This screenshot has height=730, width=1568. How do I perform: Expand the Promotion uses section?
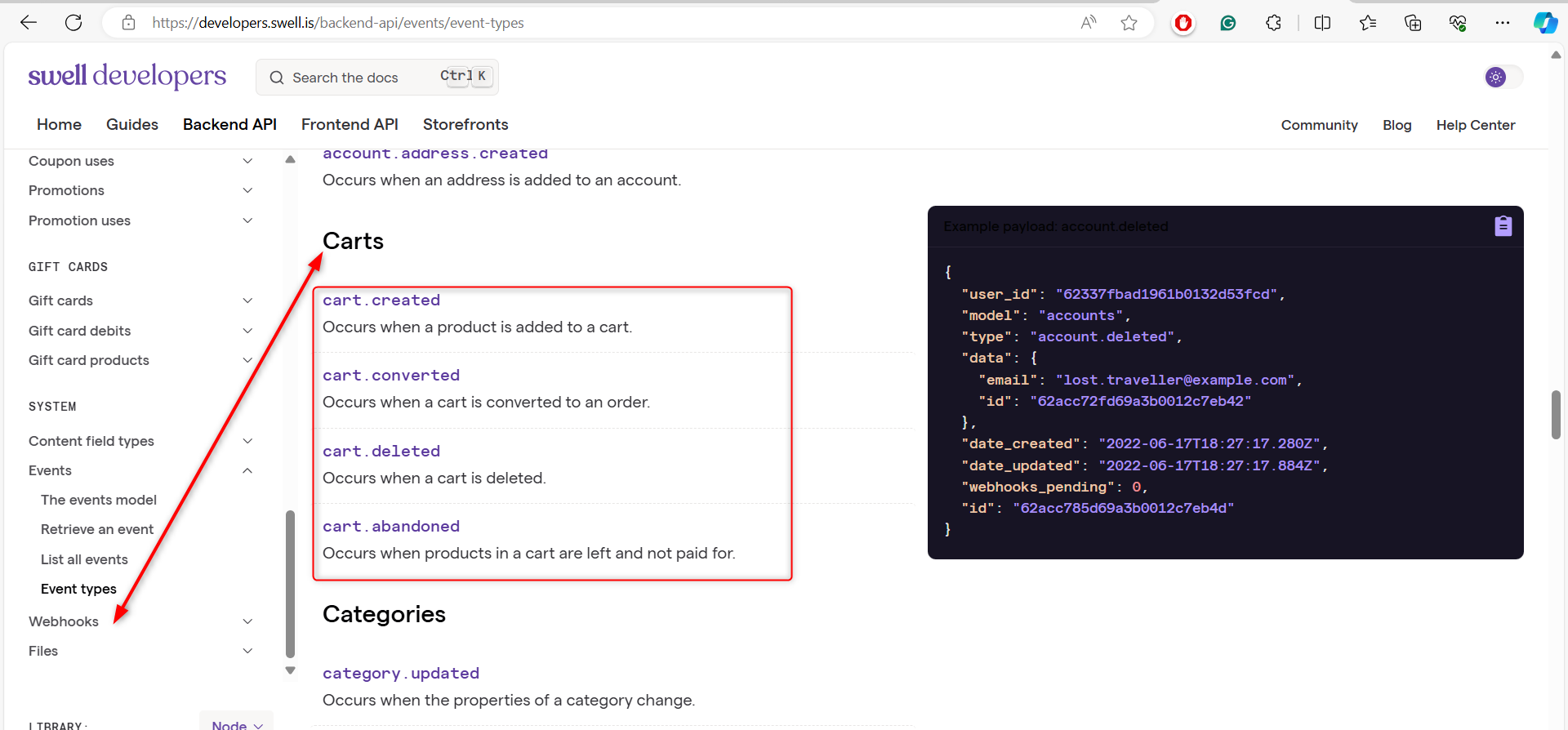click(x=247, y=220)
